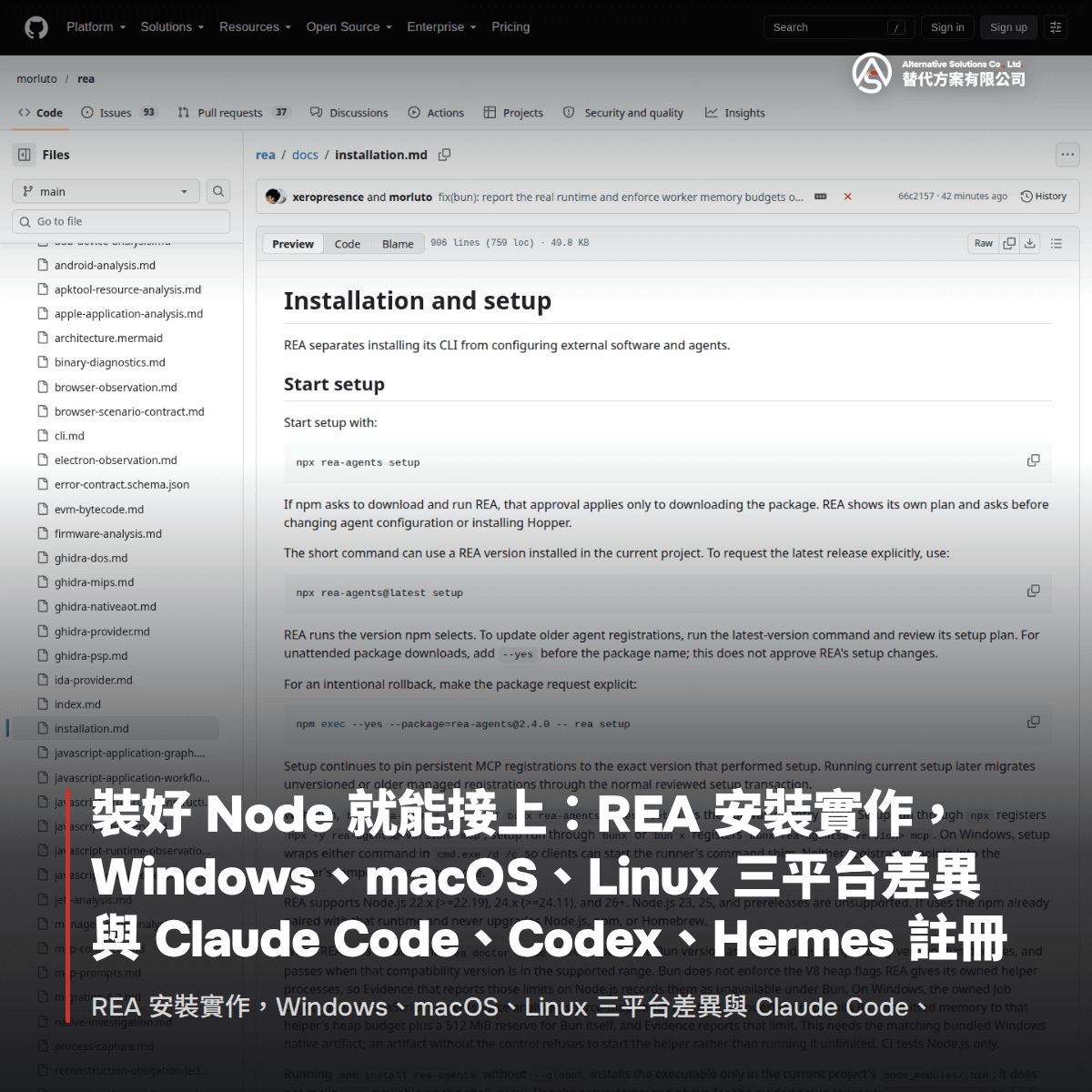Open the Discussions tab
Viewport: 1092px width, 1092px height.
tap(349, 113)
